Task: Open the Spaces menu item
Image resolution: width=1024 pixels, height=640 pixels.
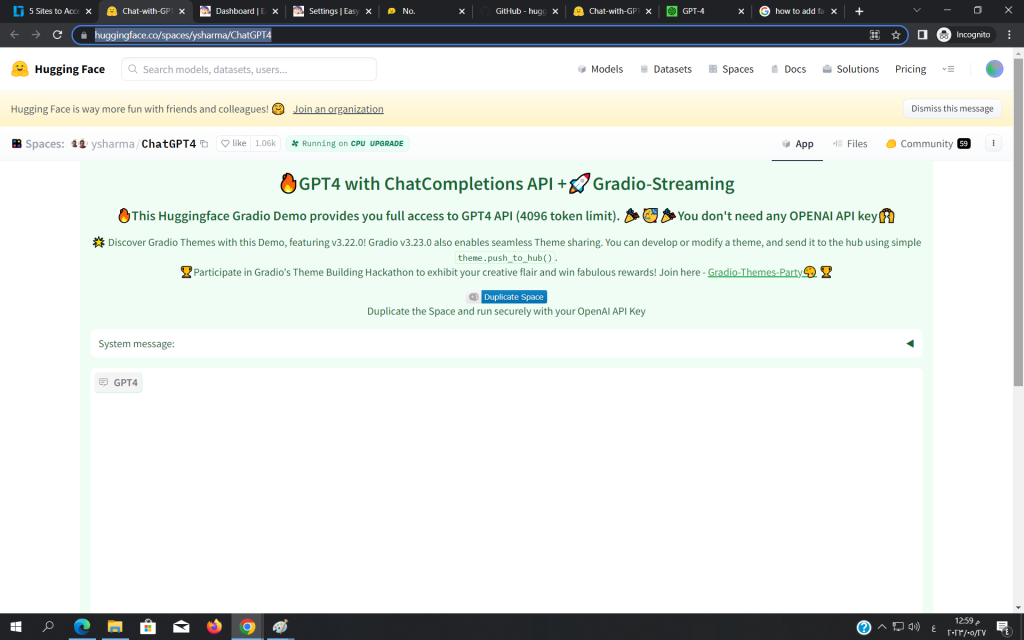Action: [x=731, y=69]
